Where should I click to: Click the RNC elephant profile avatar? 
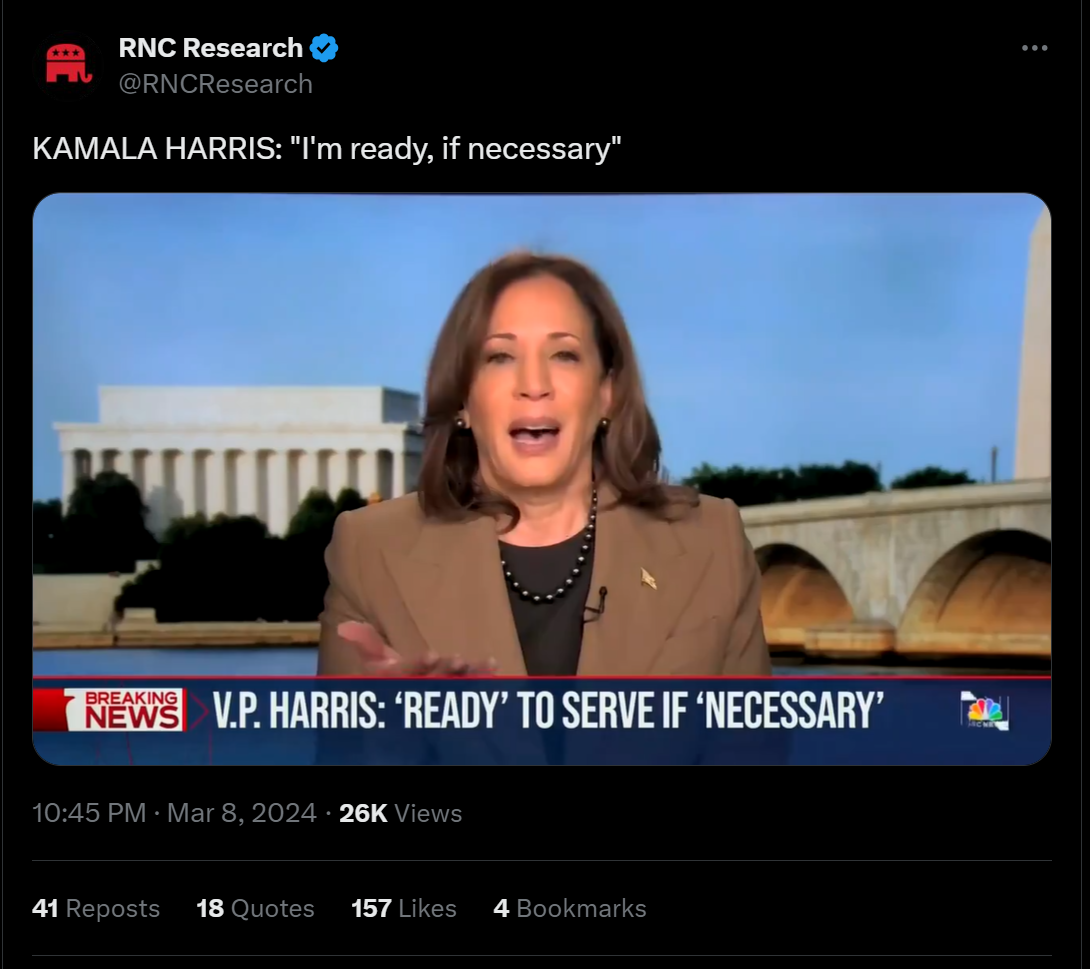(x=68, y=65)
